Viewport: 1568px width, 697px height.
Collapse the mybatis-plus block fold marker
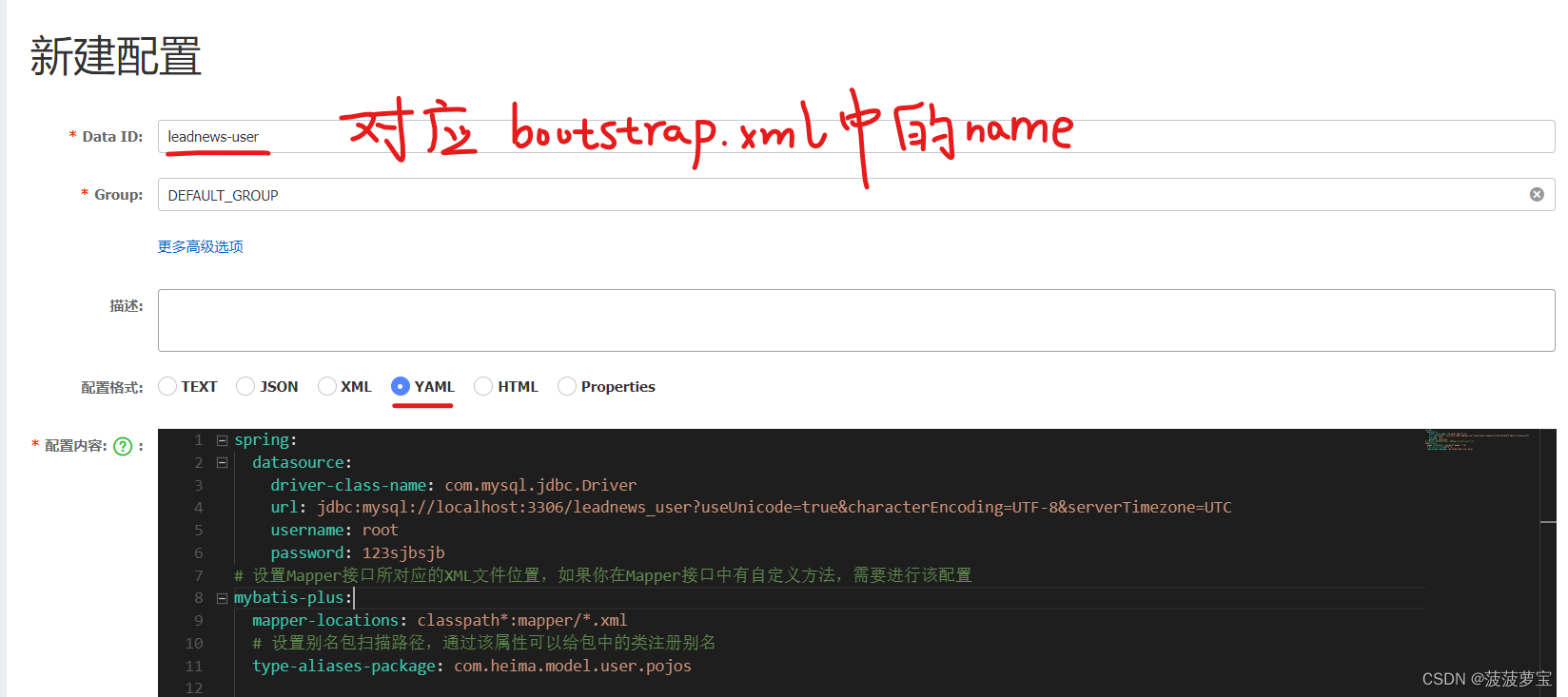click(x=222, y=598)
